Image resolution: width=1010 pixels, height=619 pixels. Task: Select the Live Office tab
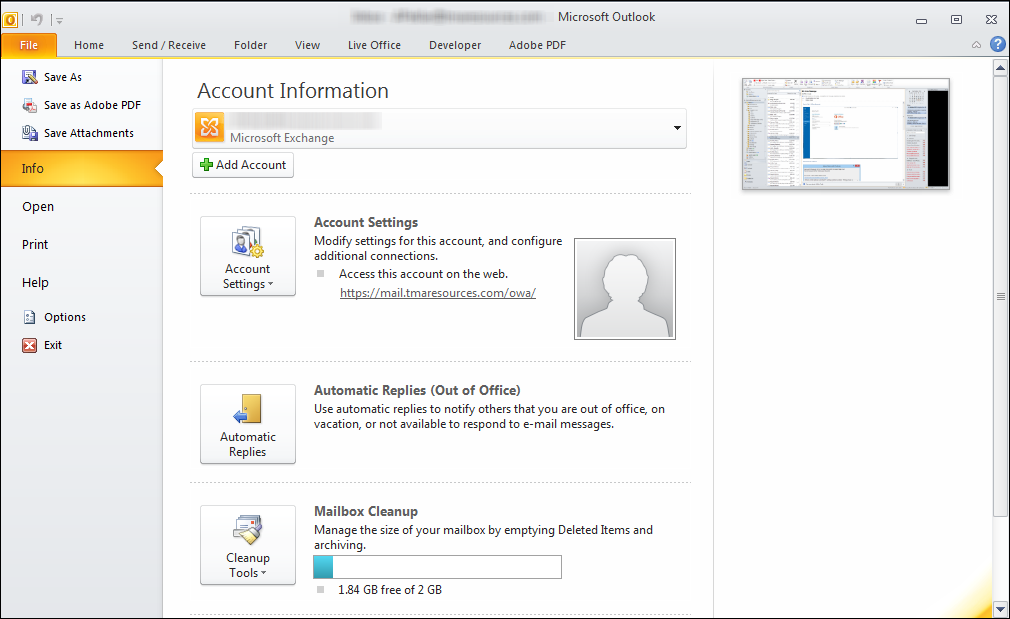(374, 45)
